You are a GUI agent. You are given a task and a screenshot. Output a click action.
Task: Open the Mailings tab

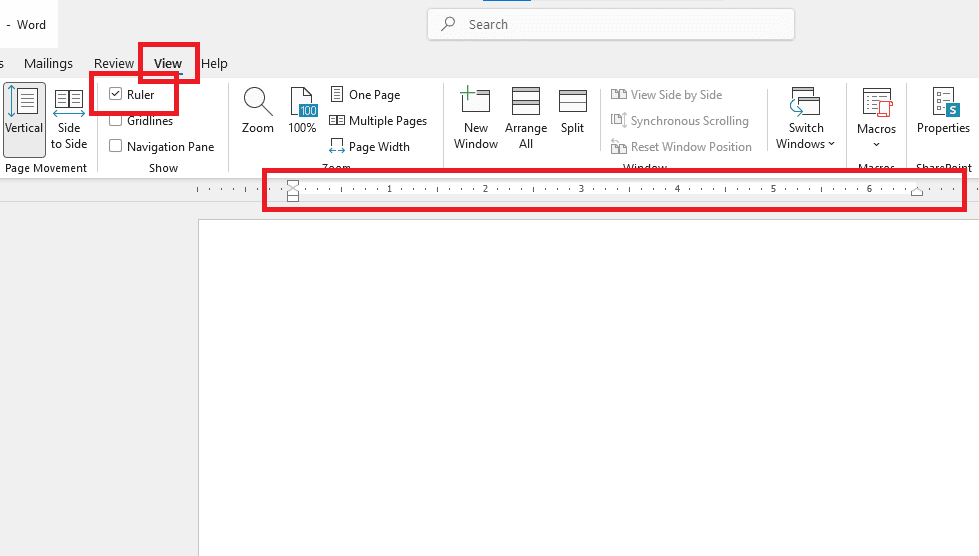(x=48, y=64)
